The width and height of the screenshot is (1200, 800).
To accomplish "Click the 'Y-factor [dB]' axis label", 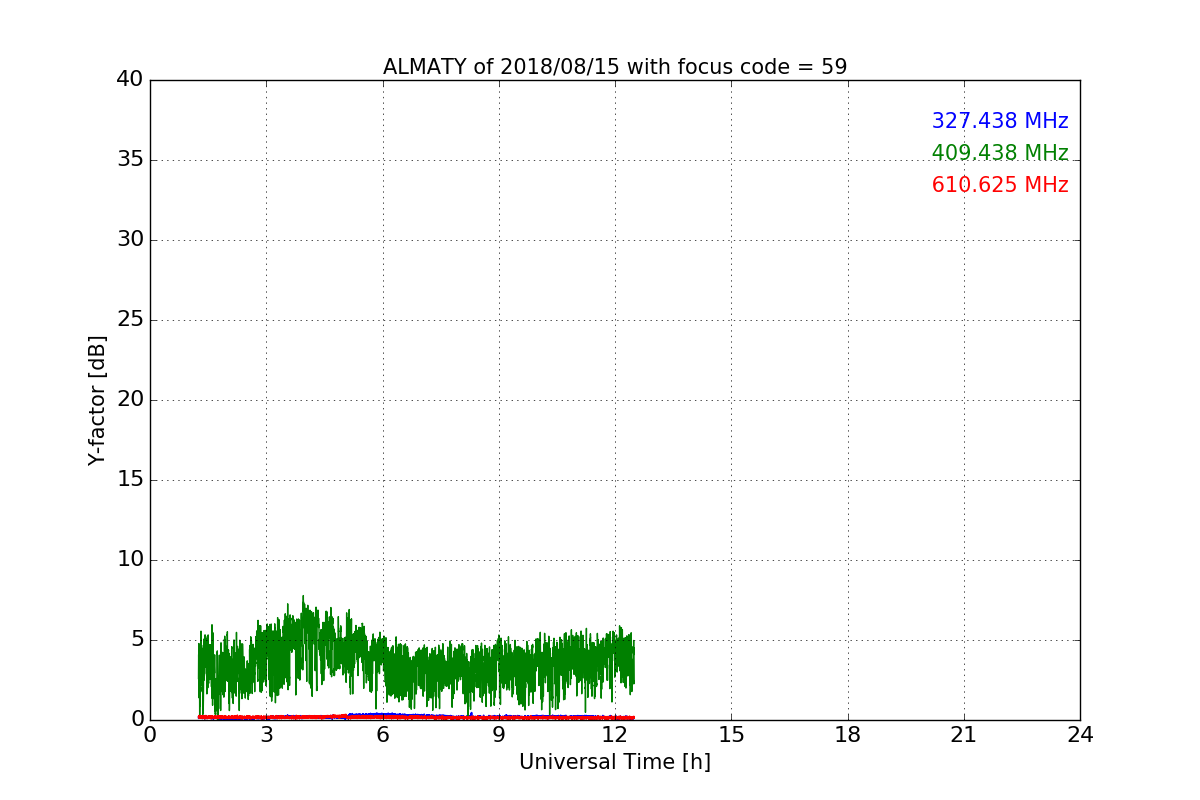I will [97, 400].
